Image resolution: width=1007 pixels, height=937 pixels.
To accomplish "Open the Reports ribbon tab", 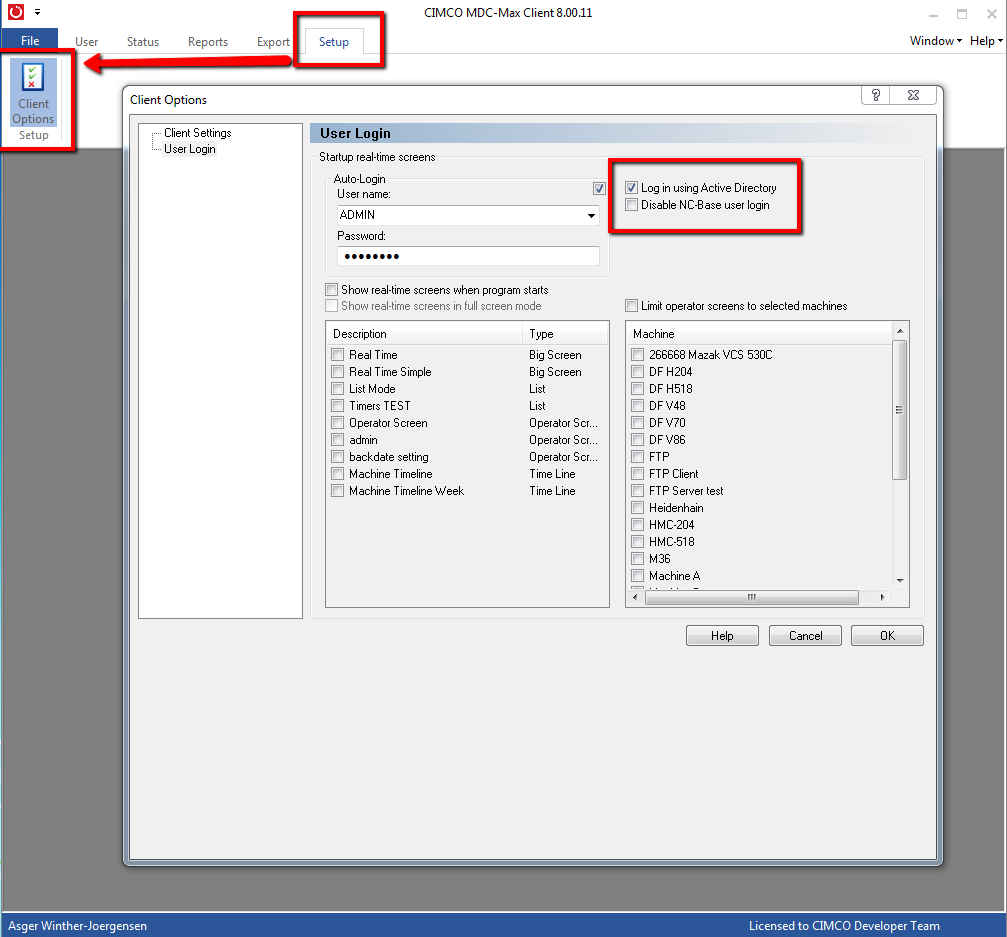I will coord(208,42).
